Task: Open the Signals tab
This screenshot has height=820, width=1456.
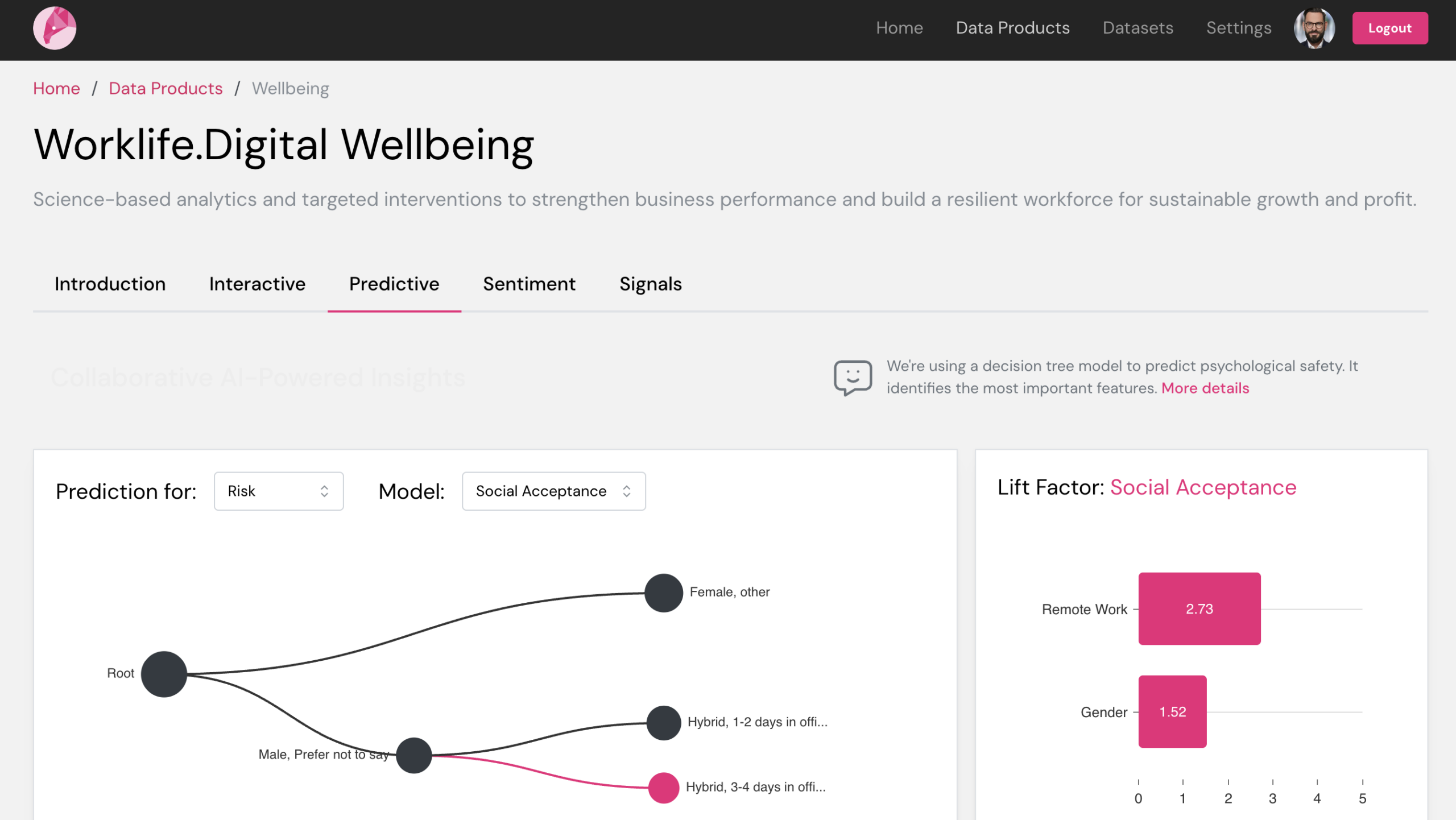Action: pos(650,284)
